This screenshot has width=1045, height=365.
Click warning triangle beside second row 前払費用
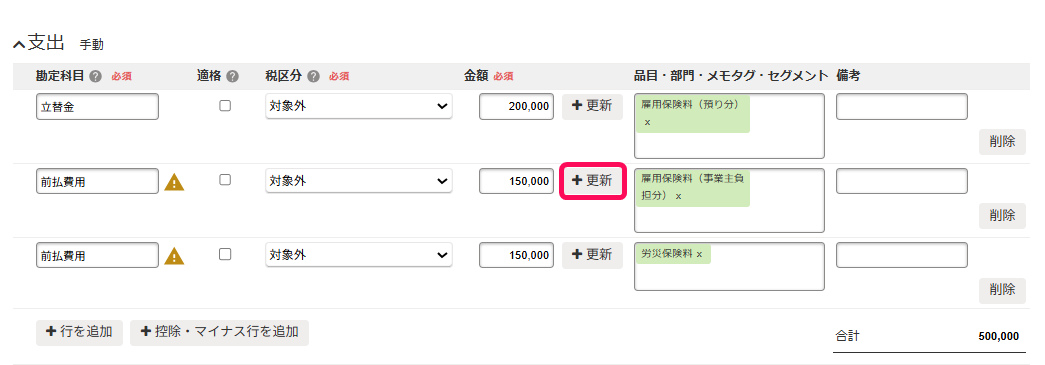coord(174,182)
